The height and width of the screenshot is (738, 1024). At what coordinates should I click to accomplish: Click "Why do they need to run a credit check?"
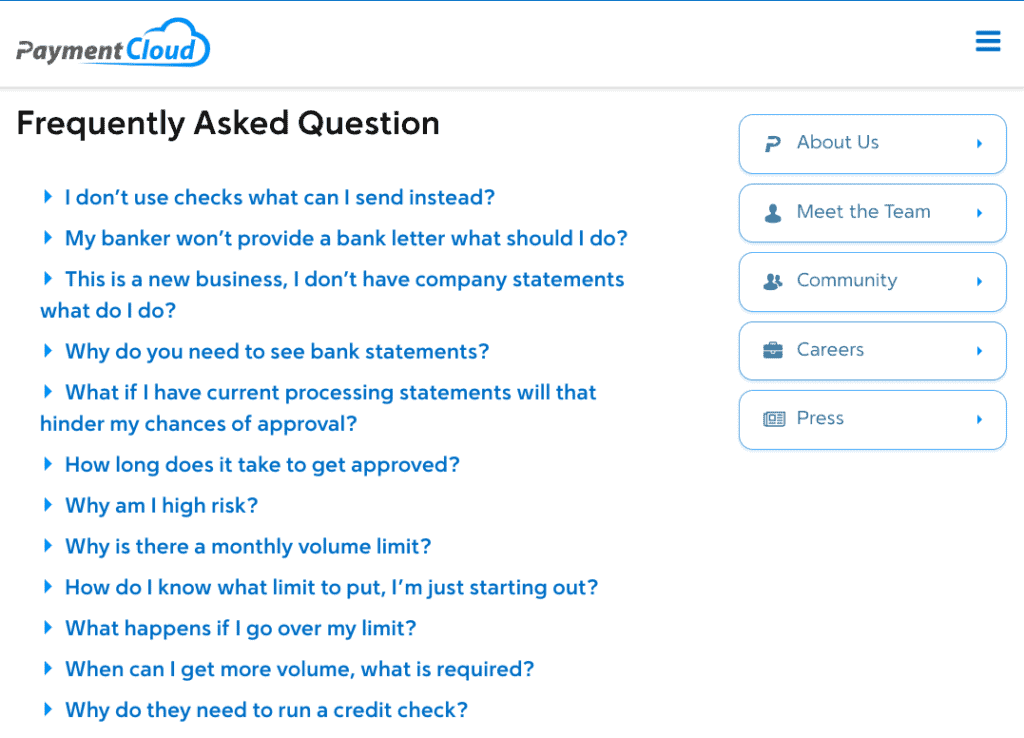point(266,710)
